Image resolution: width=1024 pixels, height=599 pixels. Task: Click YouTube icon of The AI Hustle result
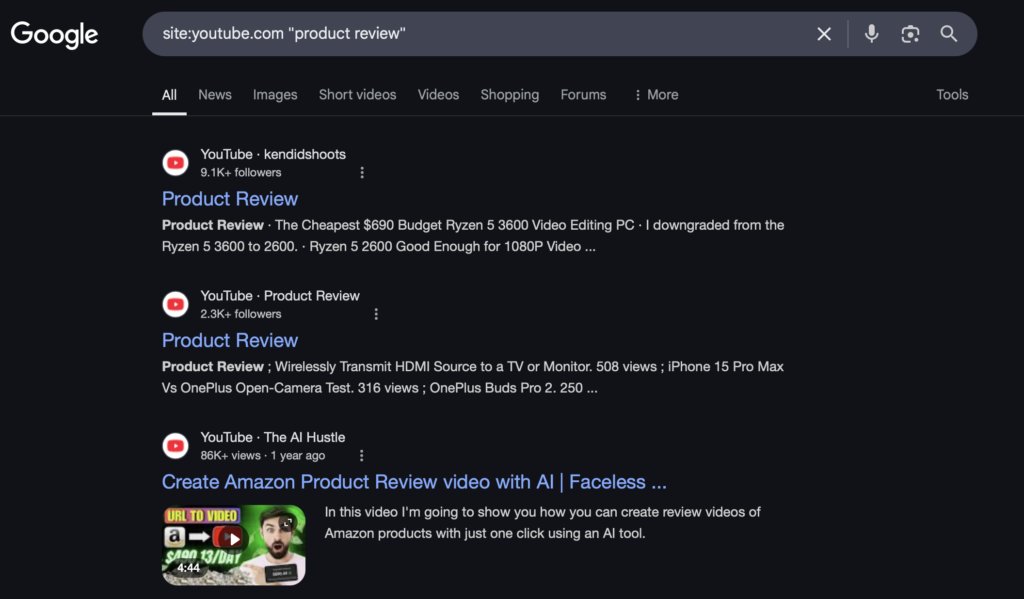(x=175, y=445)
